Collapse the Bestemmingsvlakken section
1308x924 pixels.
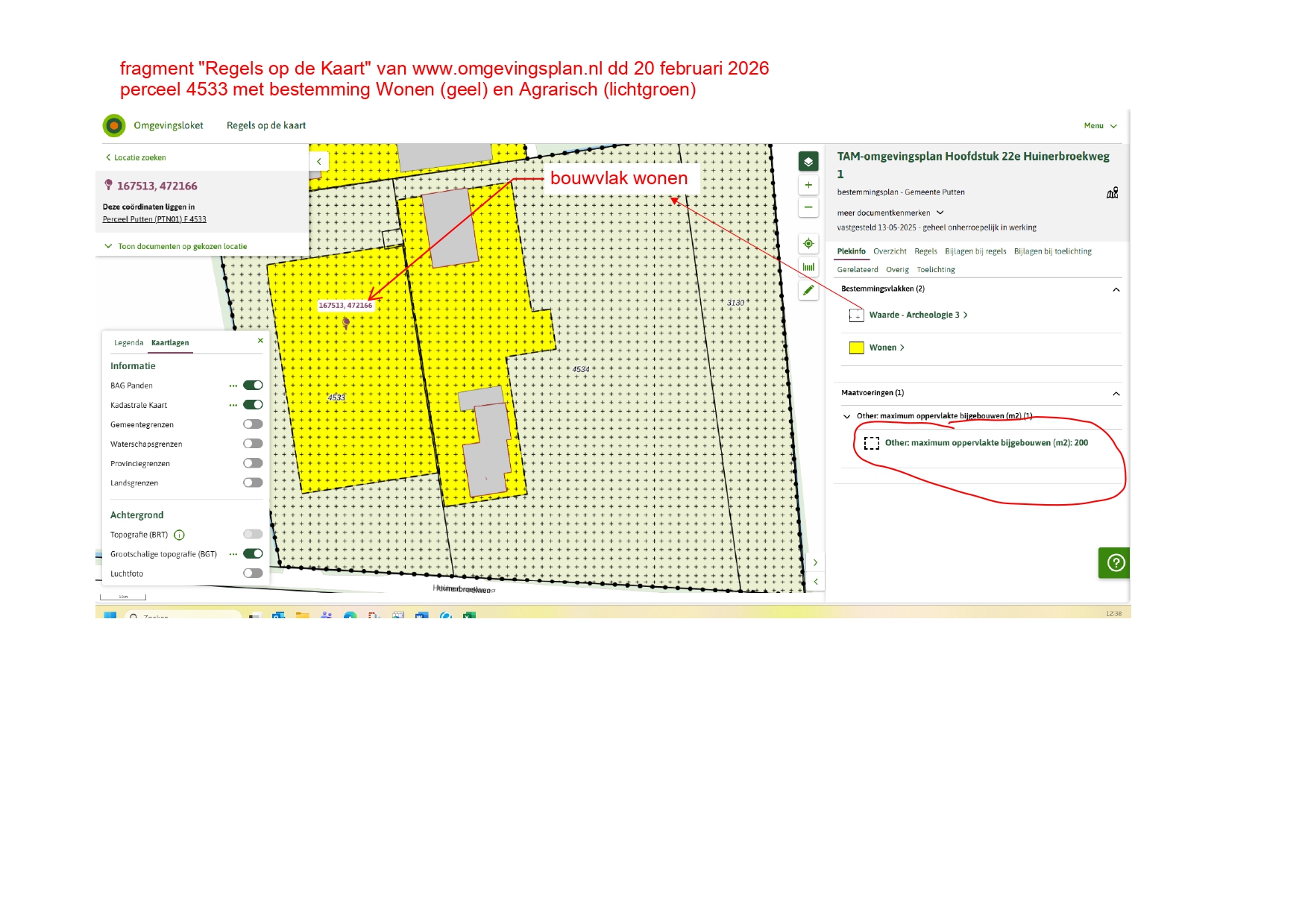click(1116, 289)
